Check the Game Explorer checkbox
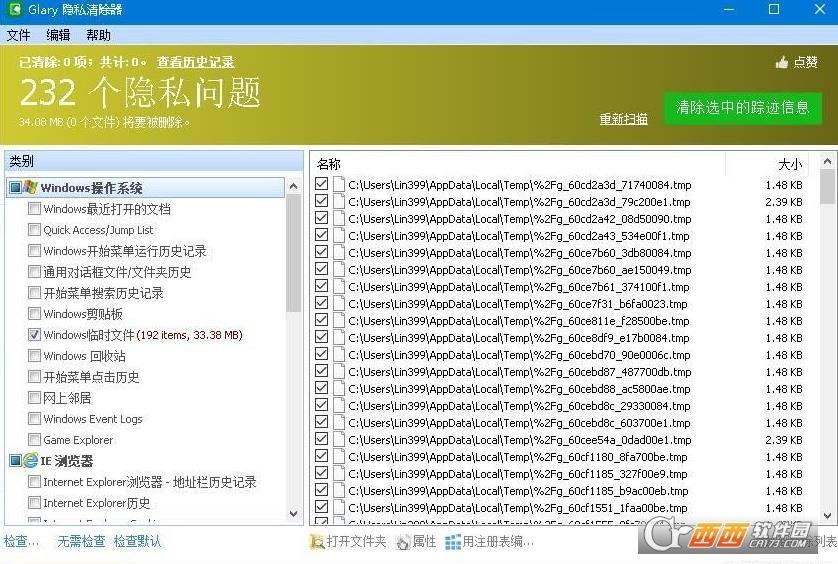The width and height of the screenshot is (838, 564). click(x=34, y=439)
